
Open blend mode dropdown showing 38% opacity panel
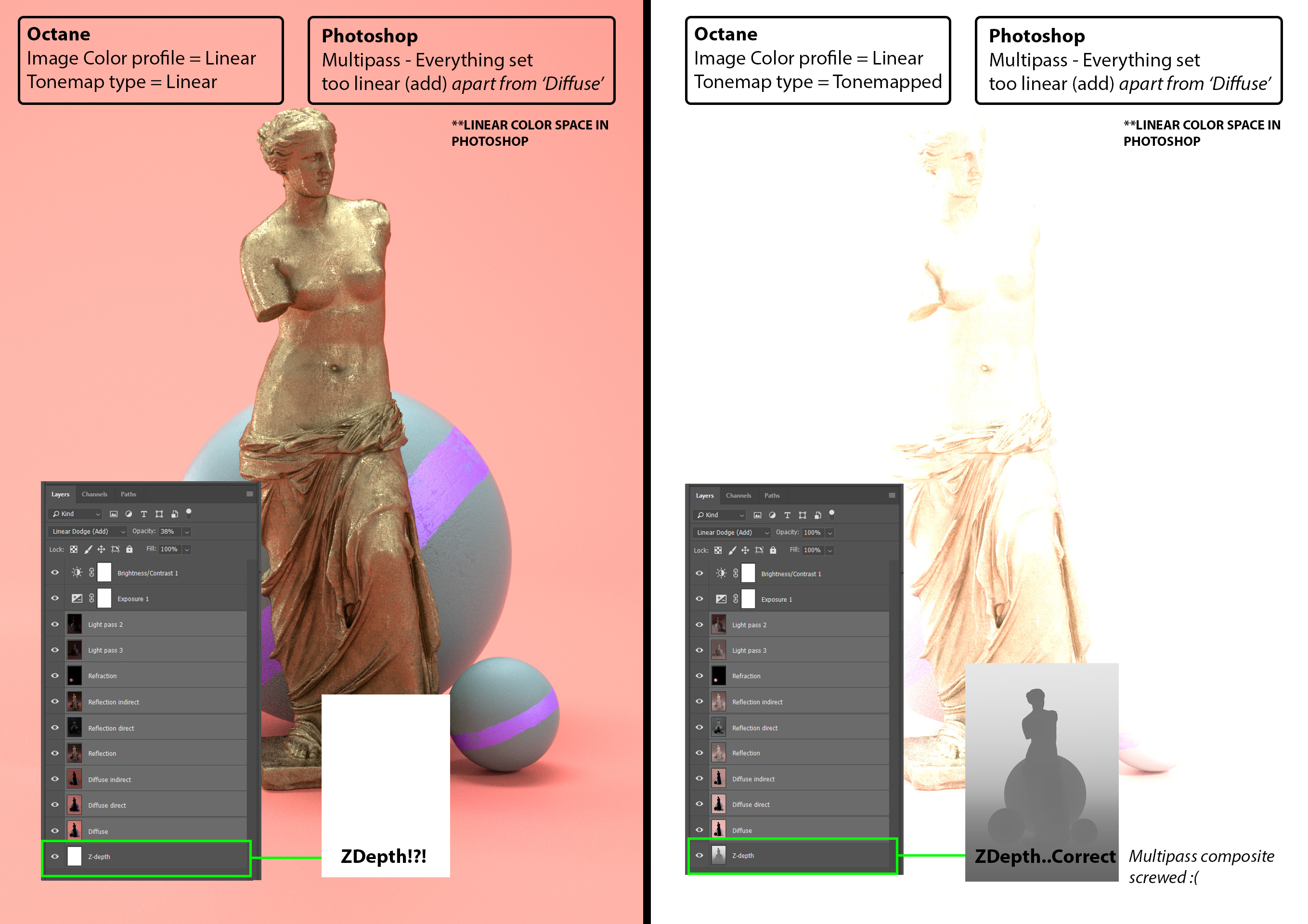coord(88,531)
